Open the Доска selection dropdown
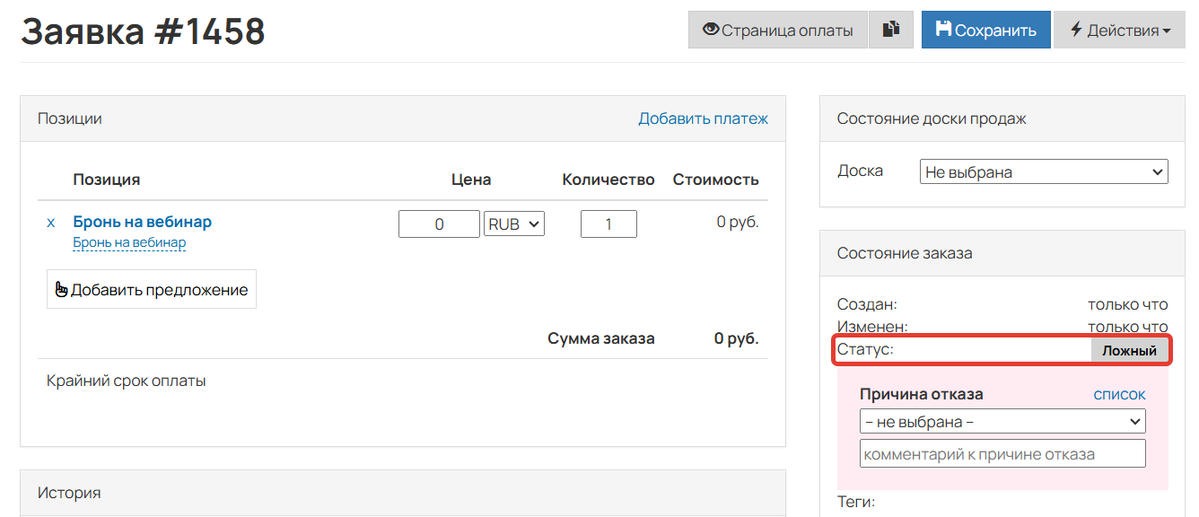Image resolution: width=1199 pixels, height=517 pixels. click(x=1044, y=172)
